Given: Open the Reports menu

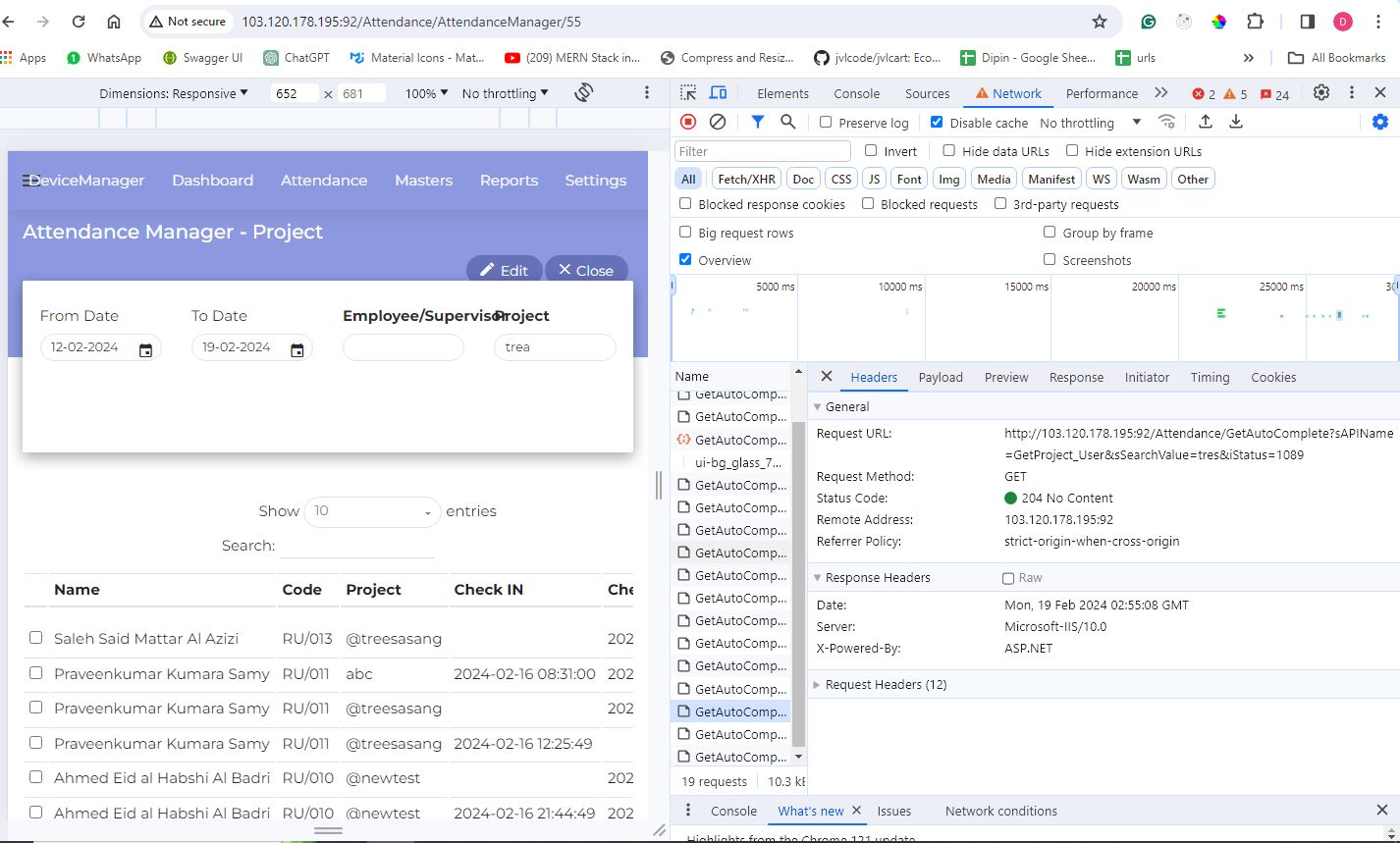Looking at the screenshot, I should click(x=509, y=181).
